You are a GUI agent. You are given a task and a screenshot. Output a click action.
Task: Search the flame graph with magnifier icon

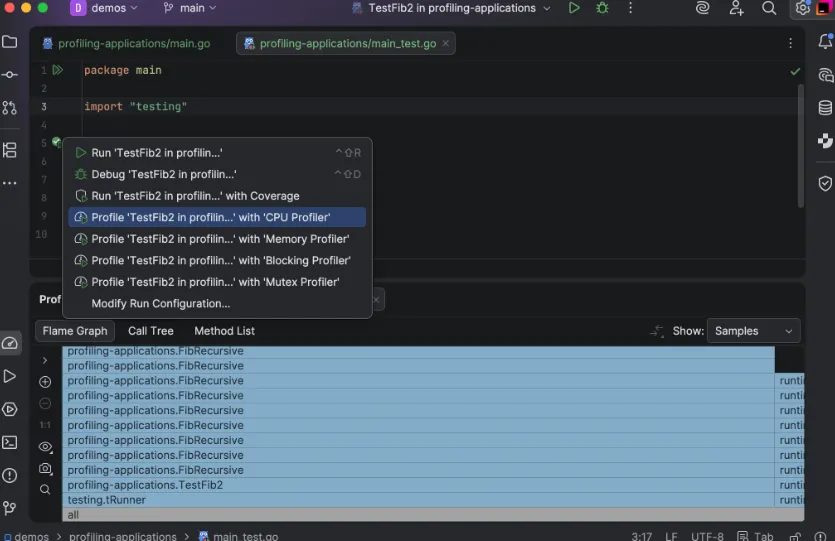click(x=45, y=490)
